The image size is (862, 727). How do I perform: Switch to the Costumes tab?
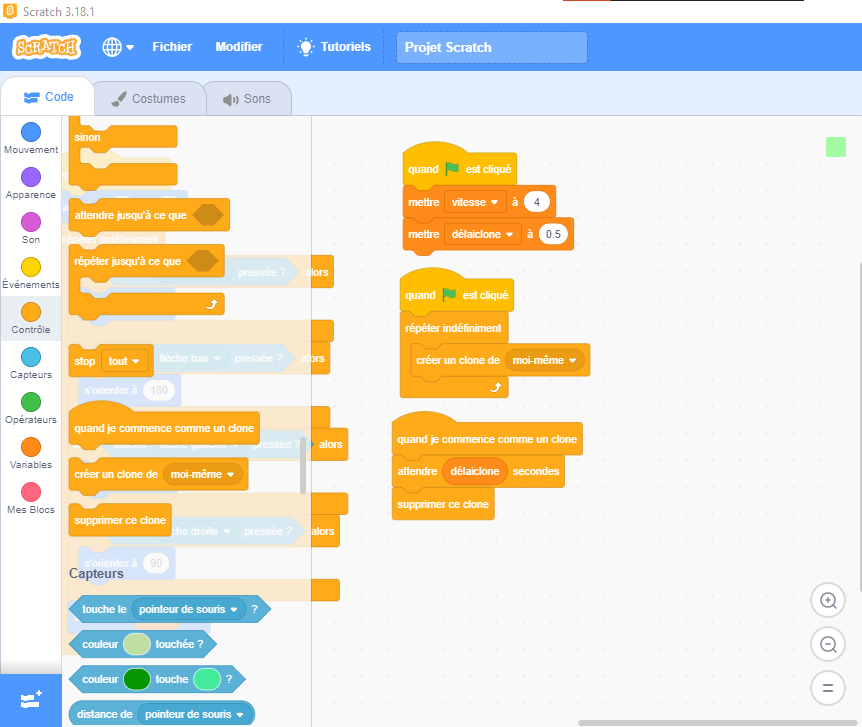pyautogui.click(x=148, y=99)
